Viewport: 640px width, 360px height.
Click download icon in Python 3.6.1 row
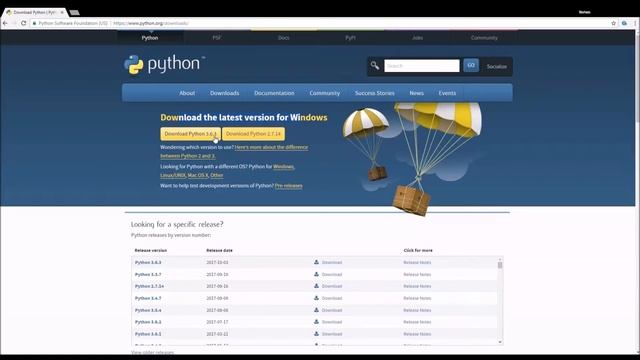point(316,333)
